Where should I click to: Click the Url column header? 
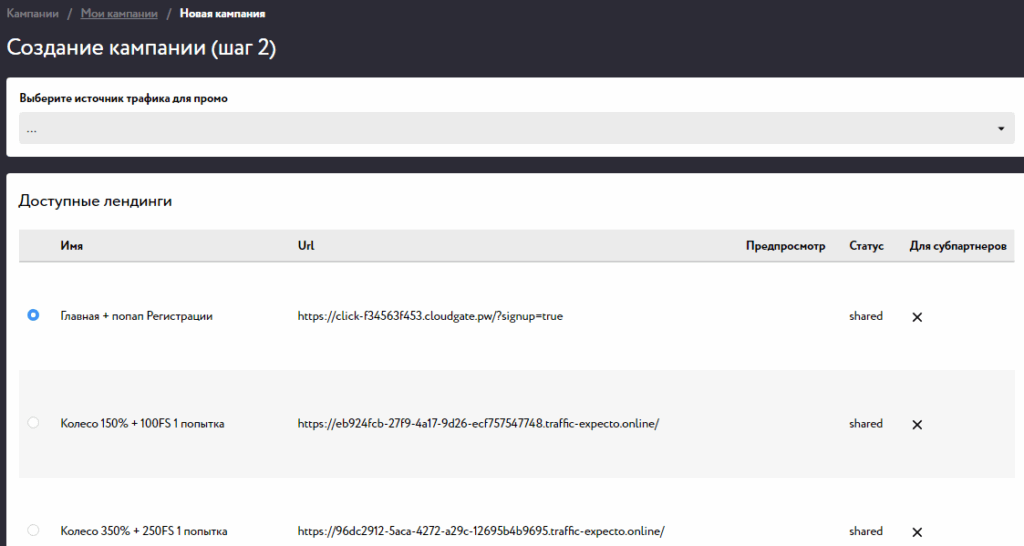306,246
